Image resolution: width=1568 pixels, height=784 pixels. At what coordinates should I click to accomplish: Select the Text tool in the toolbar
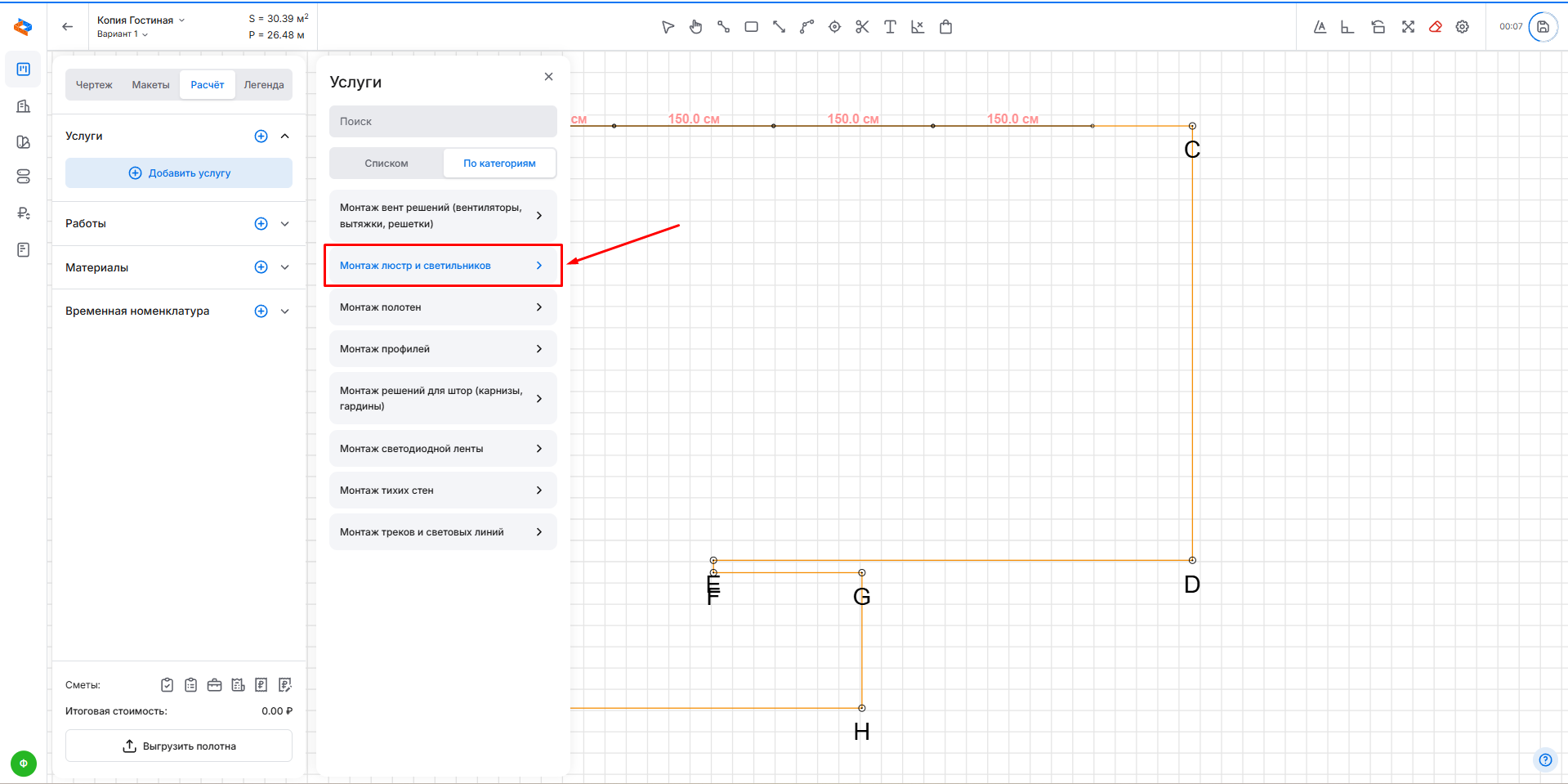tap(890, 27)
